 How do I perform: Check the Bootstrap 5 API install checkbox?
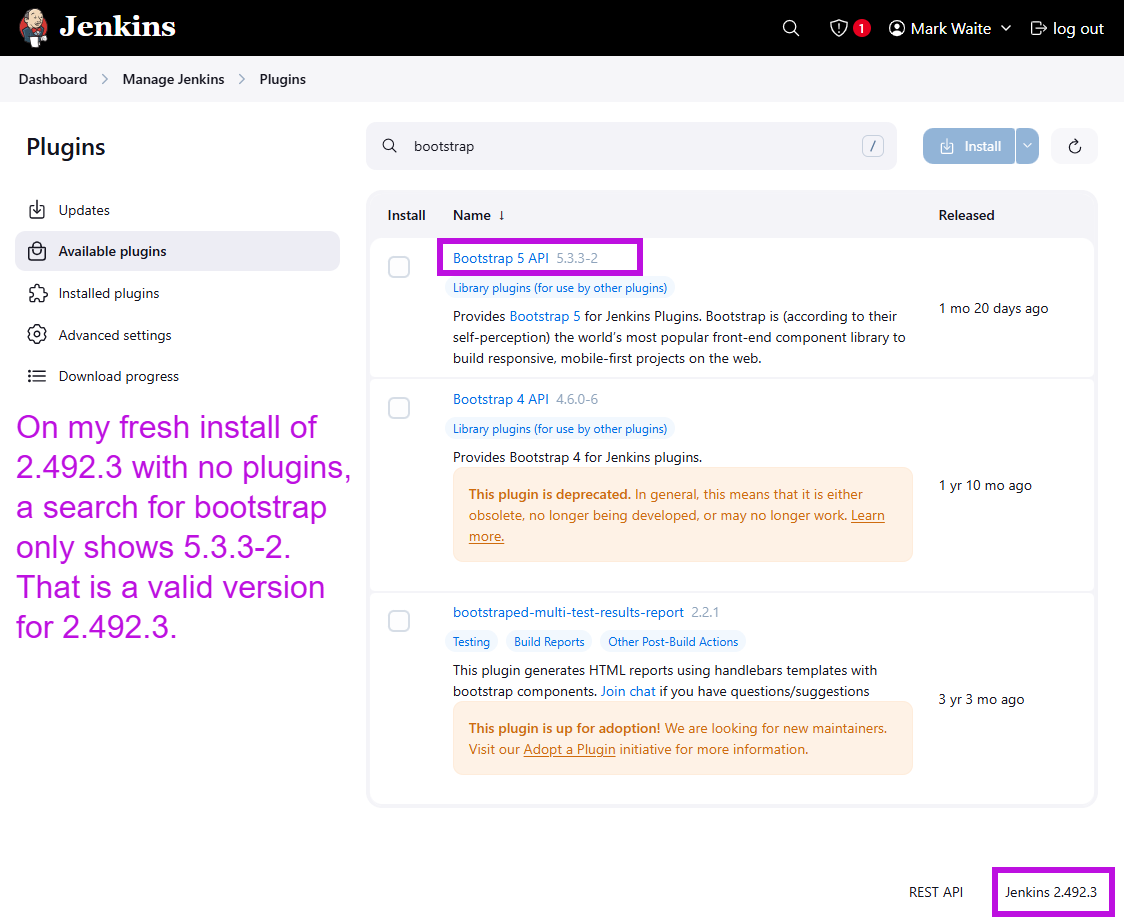(399, 267)
